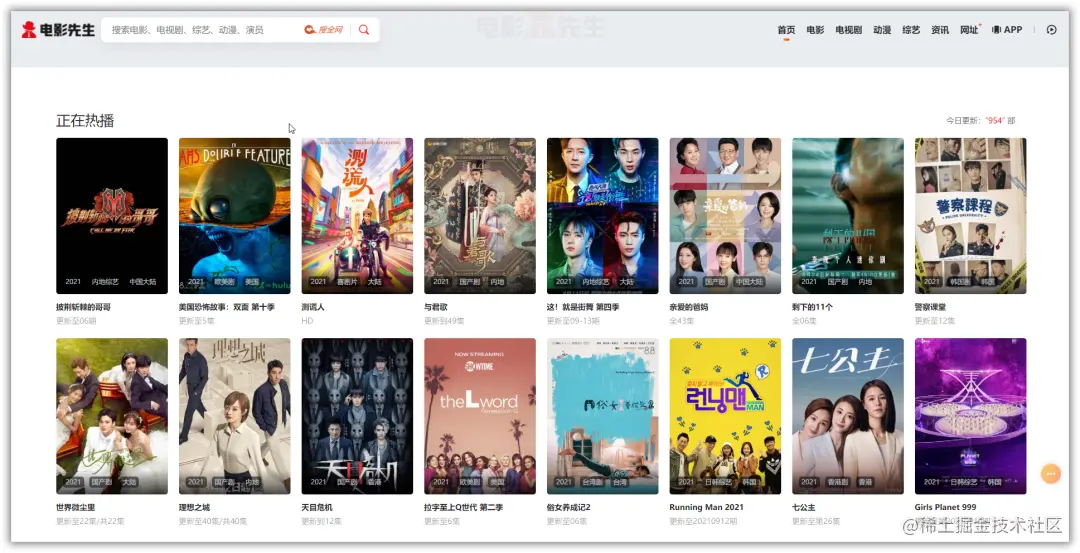Open the 世界微尘里 poster

[x=112, y=416]
